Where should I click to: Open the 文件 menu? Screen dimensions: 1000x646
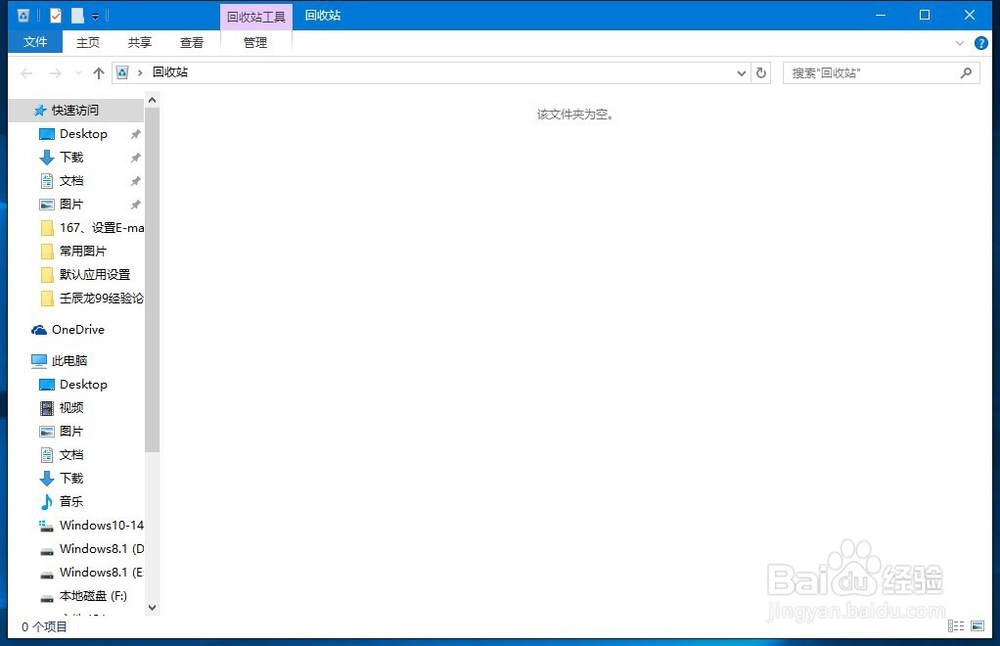click(x=36, y=42)
